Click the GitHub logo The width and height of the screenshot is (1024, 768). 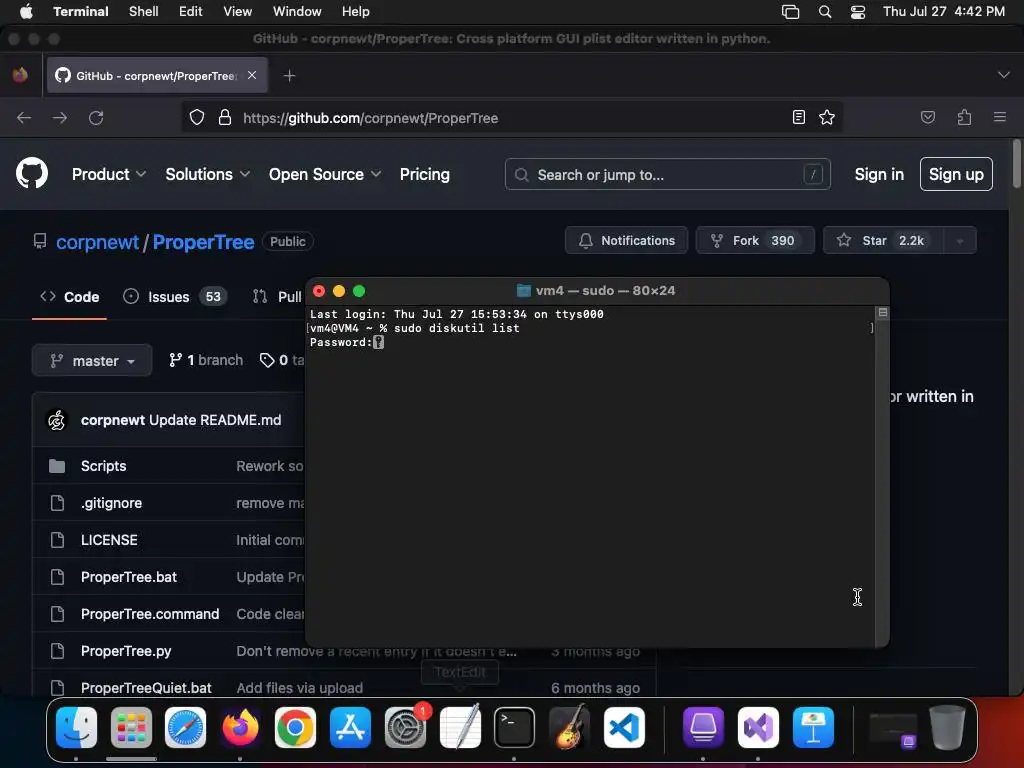[32, 173]
